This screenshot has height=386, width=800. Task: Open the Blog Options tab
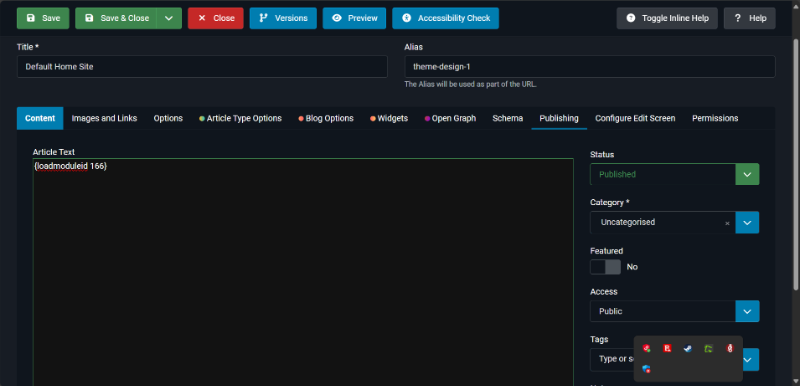pyautogui.click(x=326, y=118)
